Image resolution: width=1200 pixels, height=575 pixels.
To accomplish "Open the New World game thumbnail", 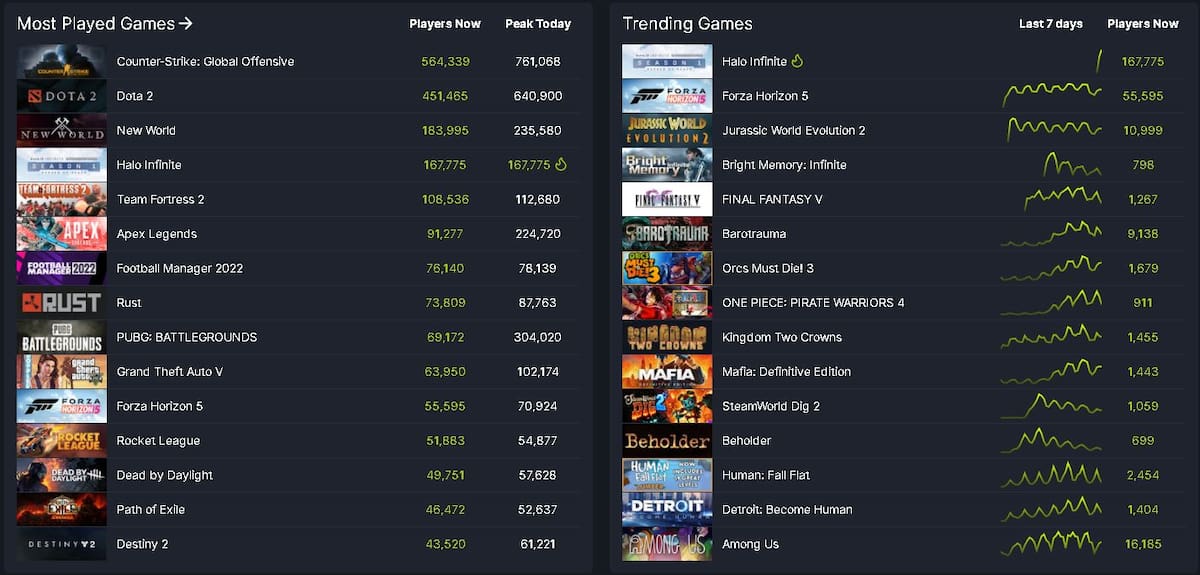I will tap(61, 131).
